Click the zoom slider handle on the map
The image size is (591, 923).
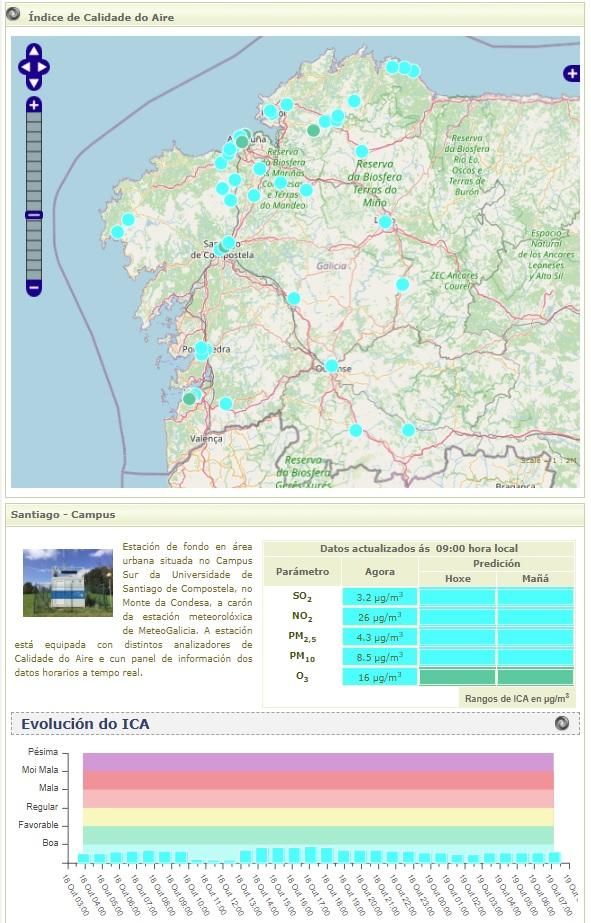pos(34,215)
